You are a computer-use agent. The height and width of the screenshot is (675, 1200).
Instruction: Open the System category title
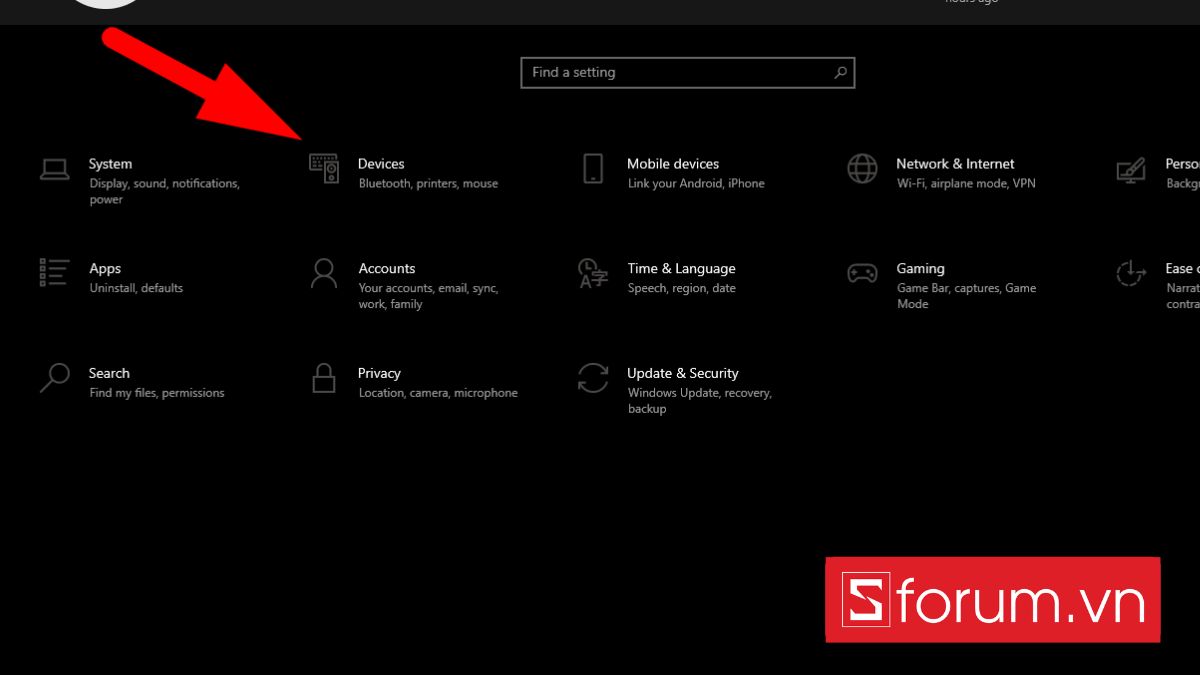tap(110, 164)
